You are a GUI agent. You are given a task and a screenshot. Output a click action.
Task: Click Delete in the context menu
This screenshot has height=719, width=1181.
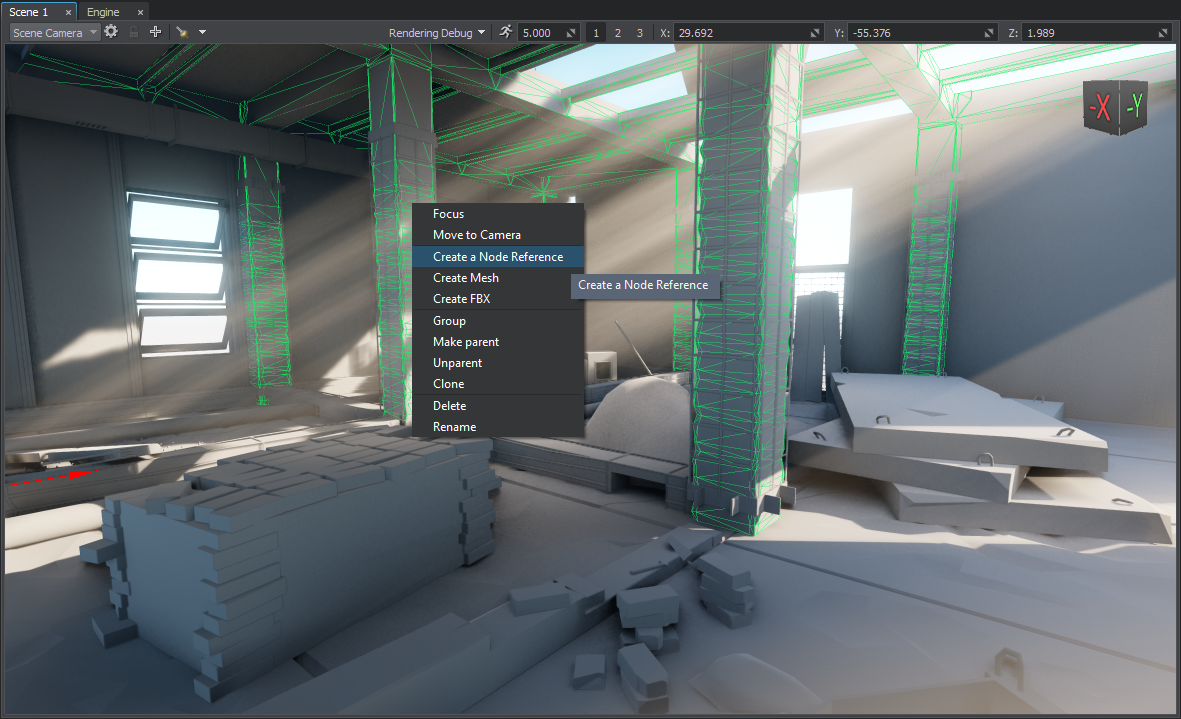[x=449, y=406]
